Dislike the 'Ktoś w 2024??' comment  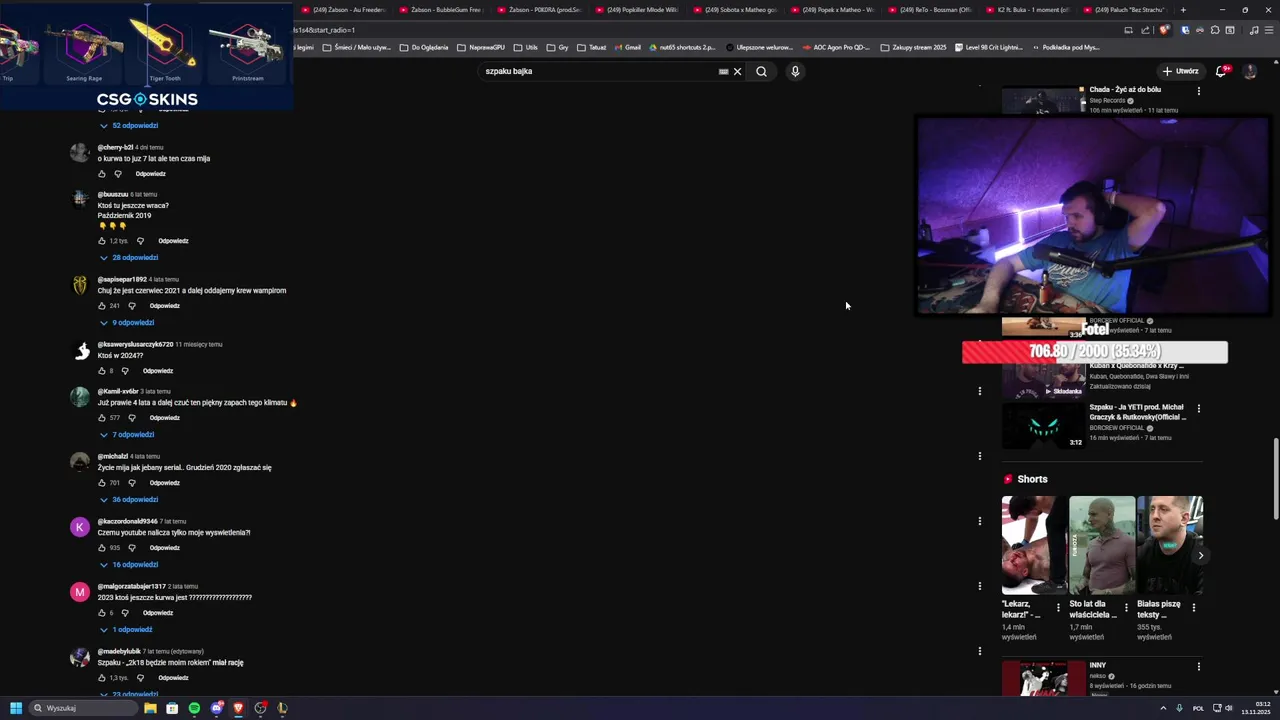[x=125, y=371]
